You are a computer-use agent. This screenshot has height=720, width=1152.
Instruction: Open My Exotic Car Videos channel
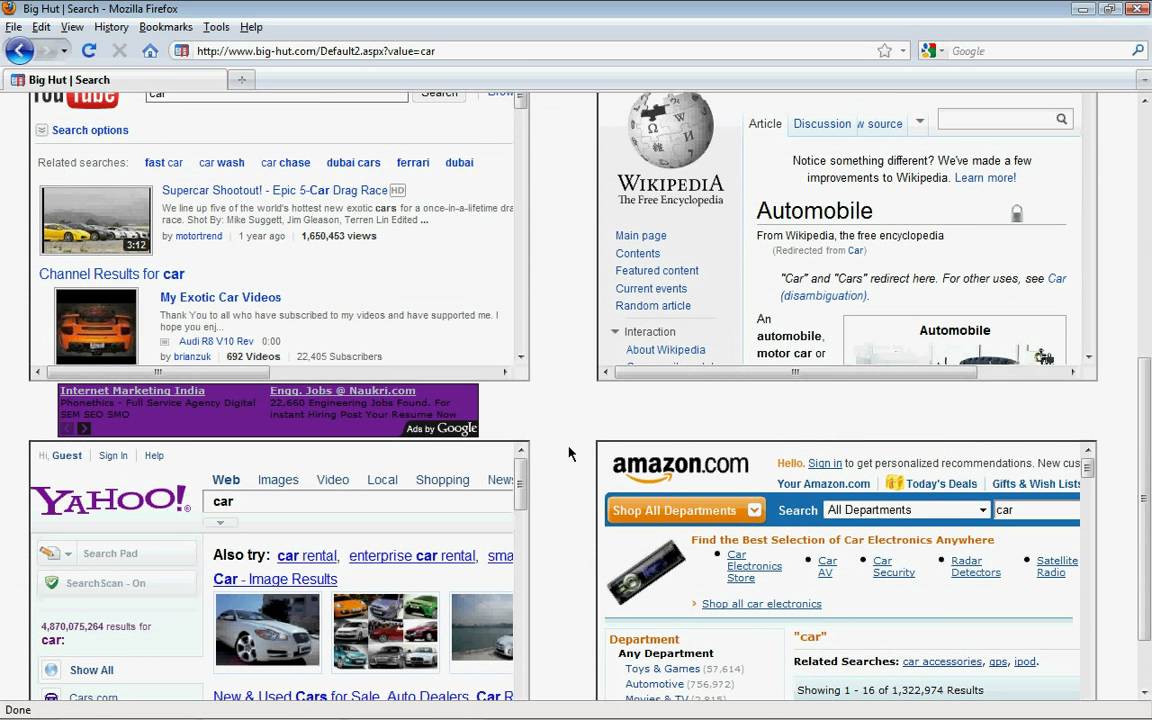pos(220,297)
